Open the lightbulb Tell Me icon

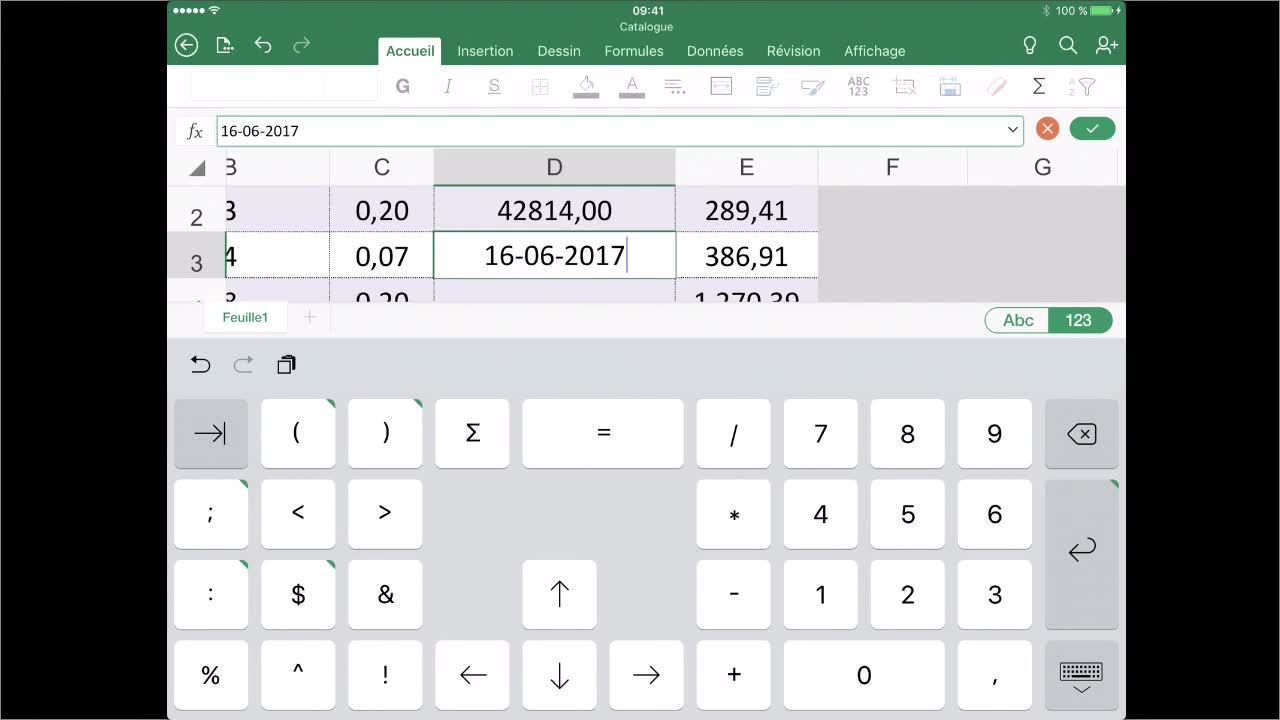point(1029,45)
